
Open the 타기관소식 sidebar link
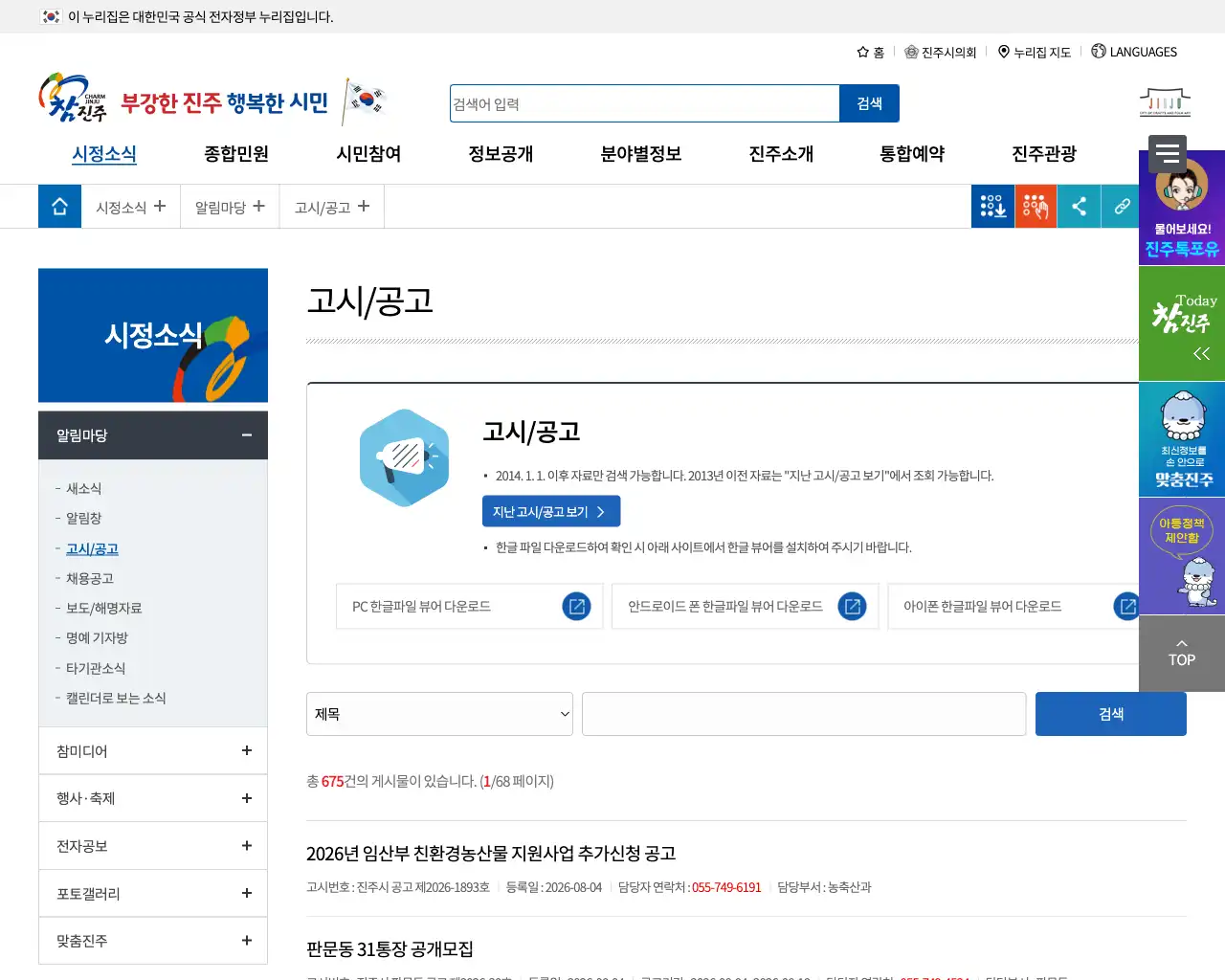click(x=95, y=668)
